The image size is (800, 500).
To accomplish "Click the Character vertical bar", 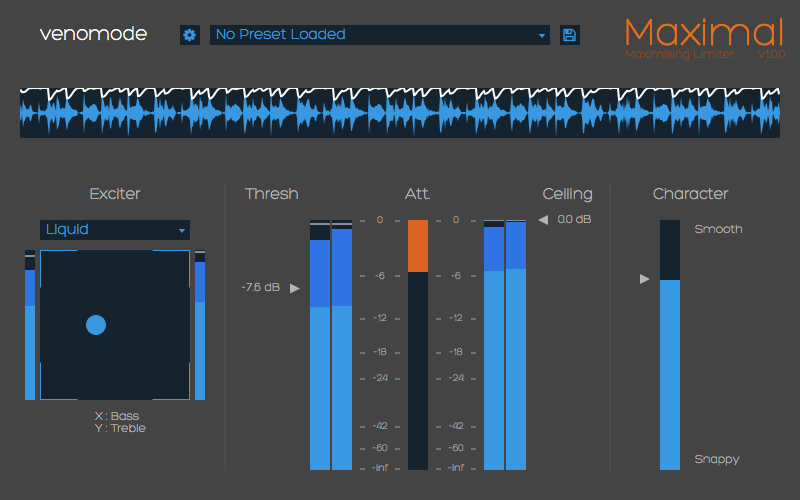I will click(x=670, y=345).
